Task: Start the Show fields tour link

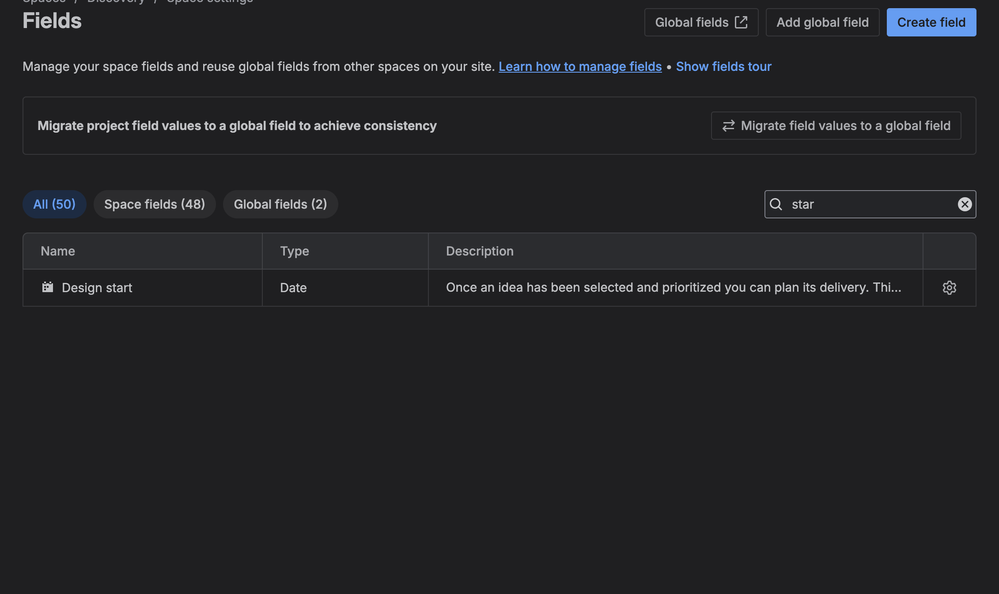Action: click(723, 66)
